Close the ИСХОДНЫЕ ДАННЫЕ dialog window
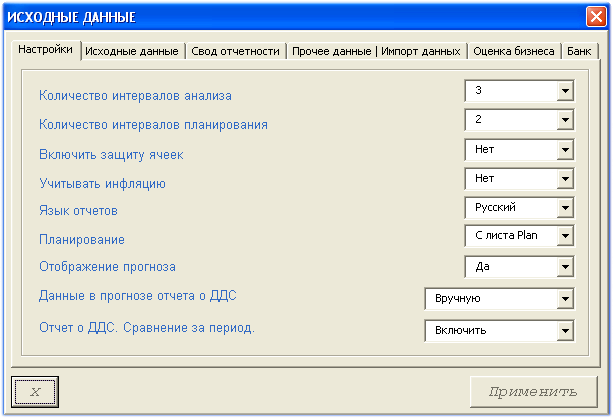This screenshot has width=613, height=418. click(596, 17)
